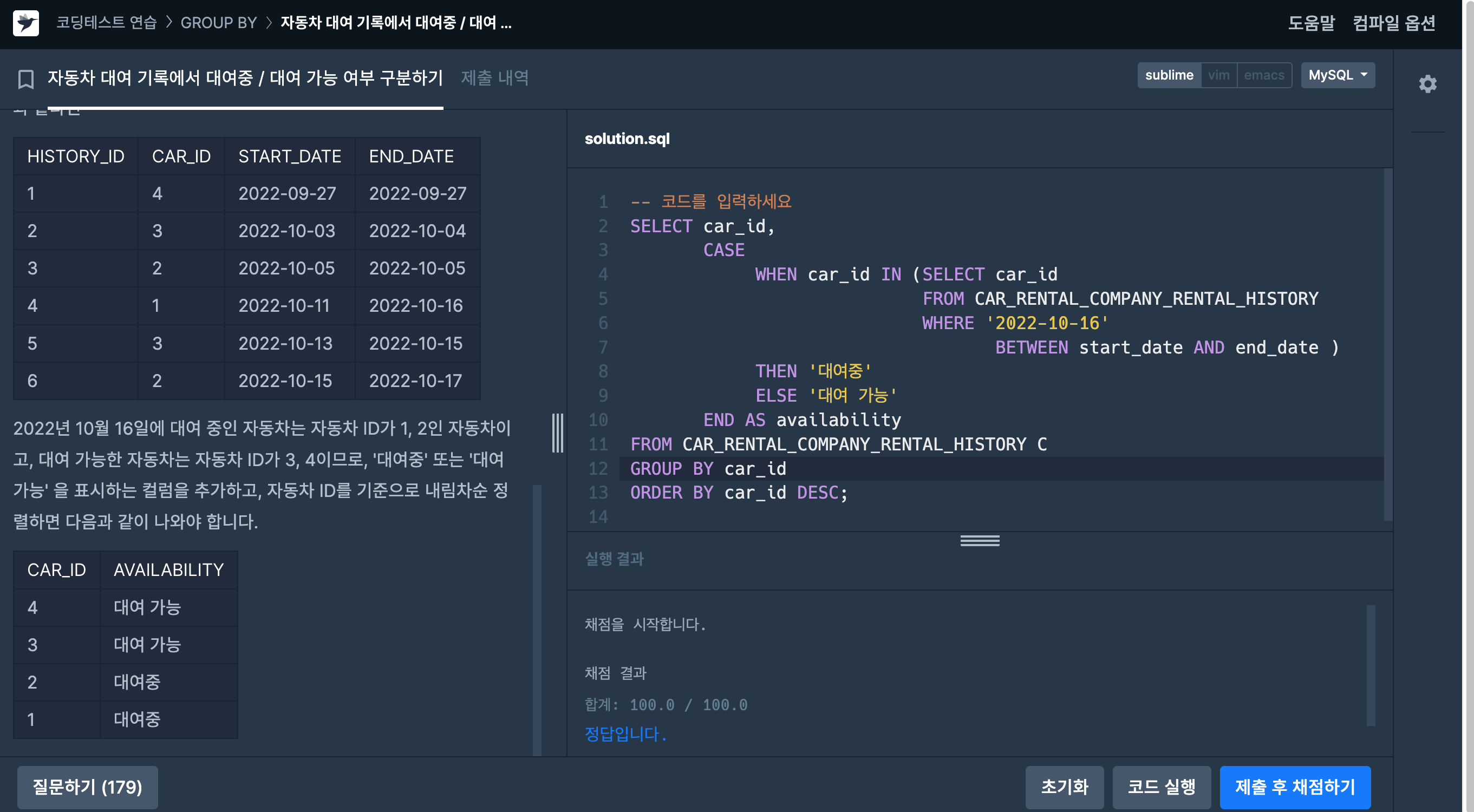Viewport: 1474px width, 812px height.
Task: Click the GROUP BY breadcrumb link
Action: pyautogui.click(x=219, y=23)
